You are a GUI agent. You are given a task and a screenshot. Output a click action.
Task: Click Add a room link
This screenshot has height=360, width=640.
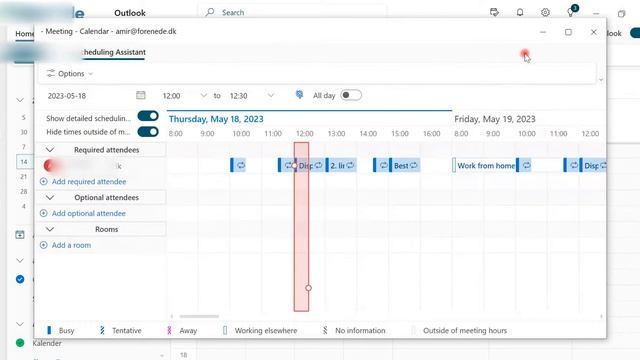(x=71, y=245)
